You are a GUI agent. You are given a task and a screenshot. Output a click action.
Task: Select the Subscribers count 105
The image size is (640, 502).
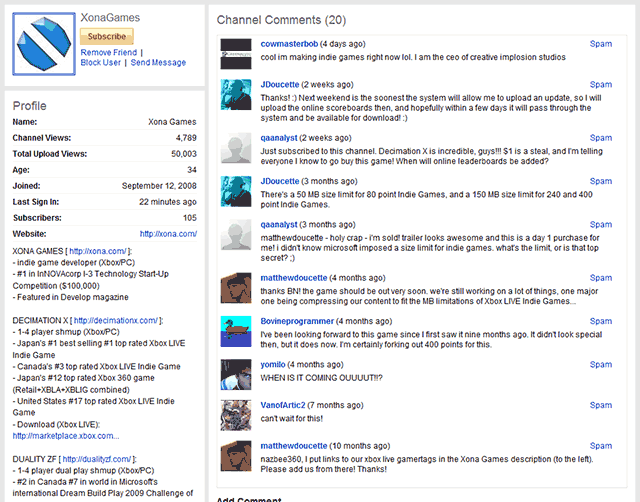190,218
